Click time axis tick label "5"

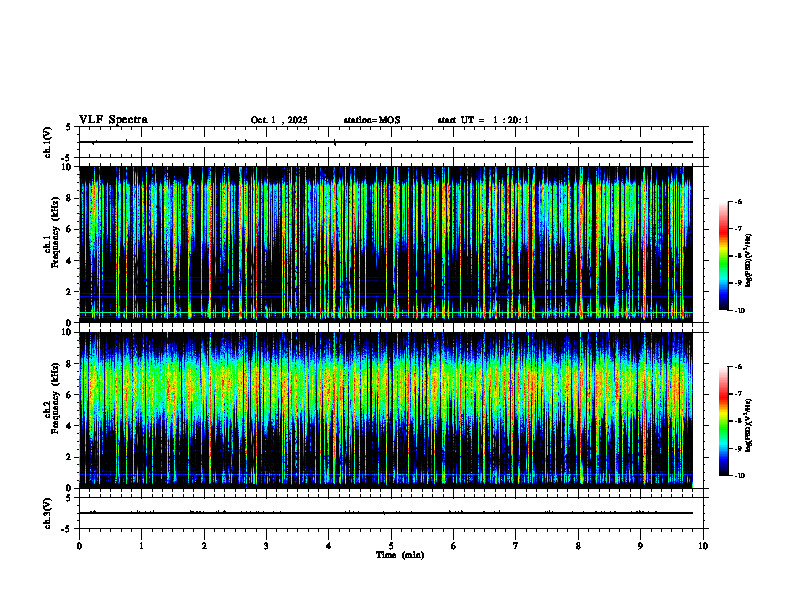[x=391, y=546]
